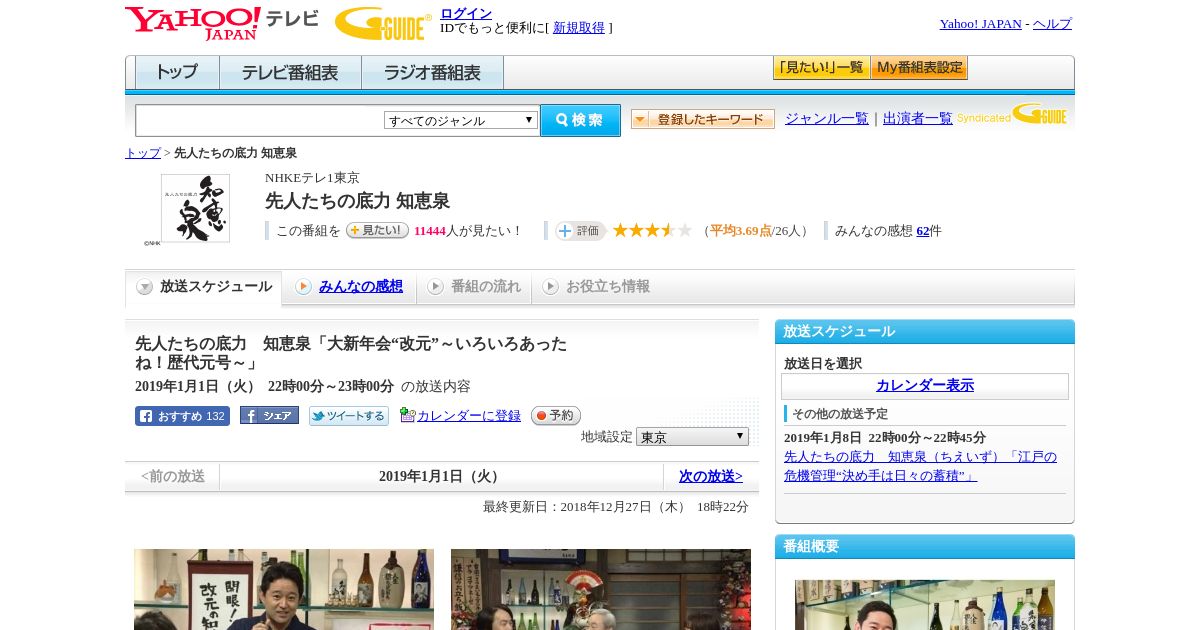The width and height of the screenshot is (1200, 630).
Task: Expand the 登録したキーワード dropdown
Action: 703,119
